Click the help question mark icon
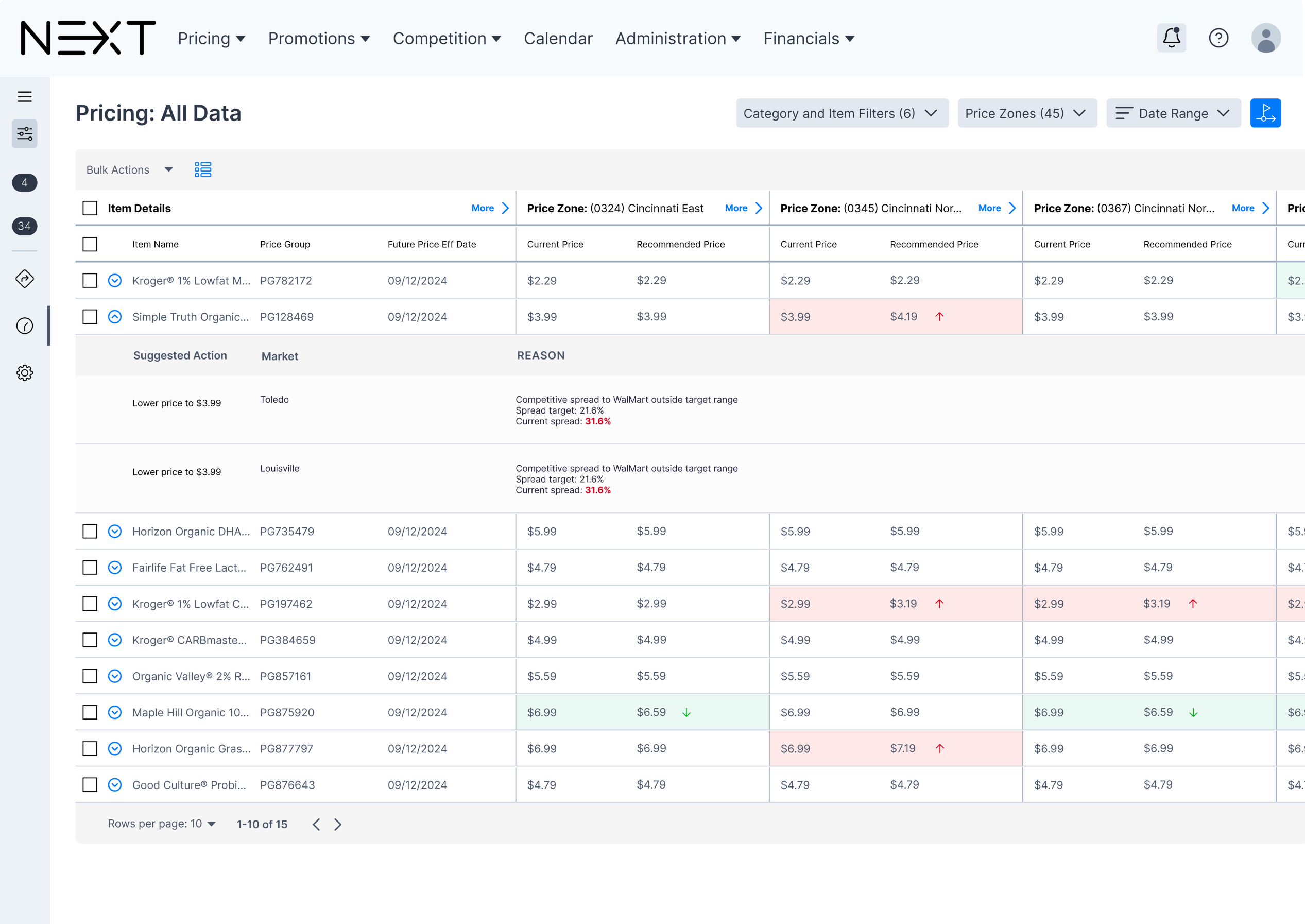The width and height of the screenshot is (1305, 924). (x=1218, y=38)
